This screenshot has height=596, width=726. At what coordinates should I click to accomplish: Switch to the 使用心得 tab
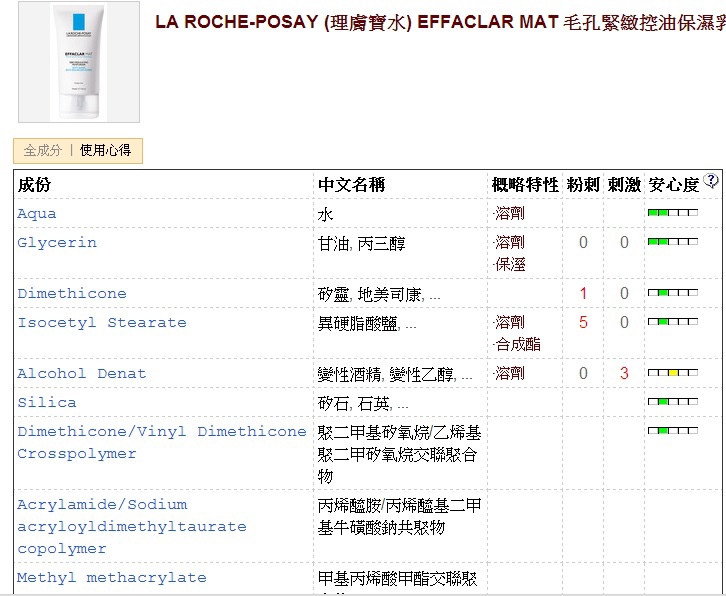106,151
